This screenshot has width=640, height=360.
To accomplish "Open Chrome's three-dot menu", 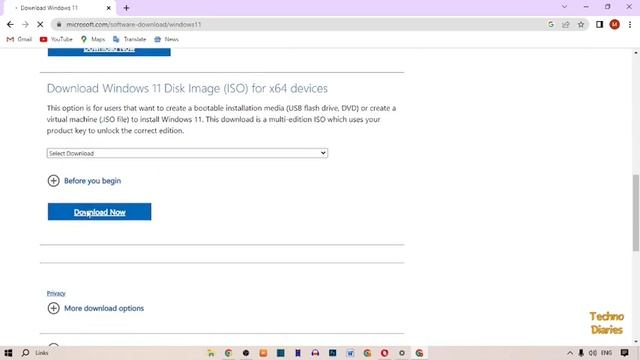I will (630, 24).
